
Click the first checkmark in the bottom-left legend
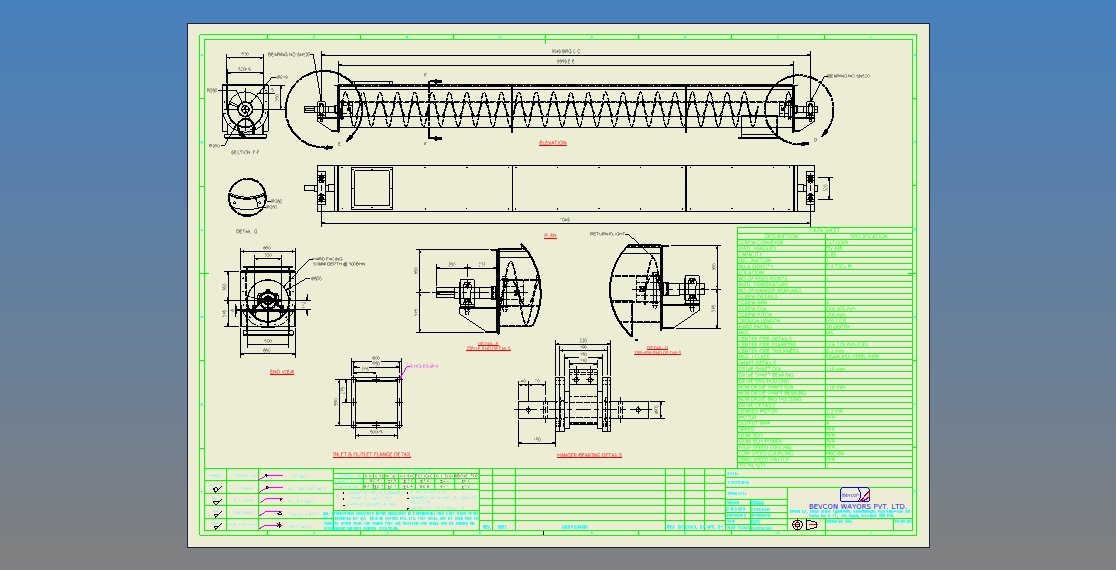click(217, 488)
